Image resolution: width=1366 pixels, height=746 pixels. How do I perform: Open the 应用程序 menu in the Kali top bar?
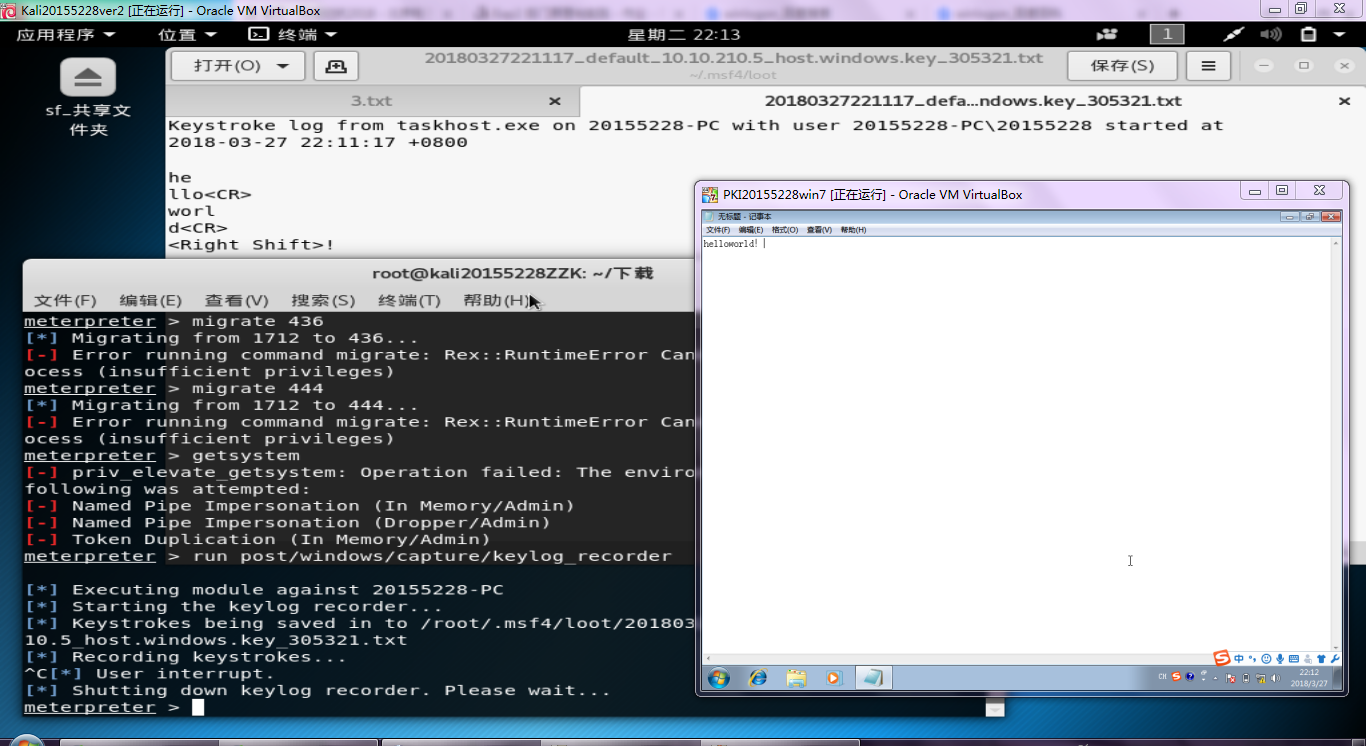pos(65,34)
